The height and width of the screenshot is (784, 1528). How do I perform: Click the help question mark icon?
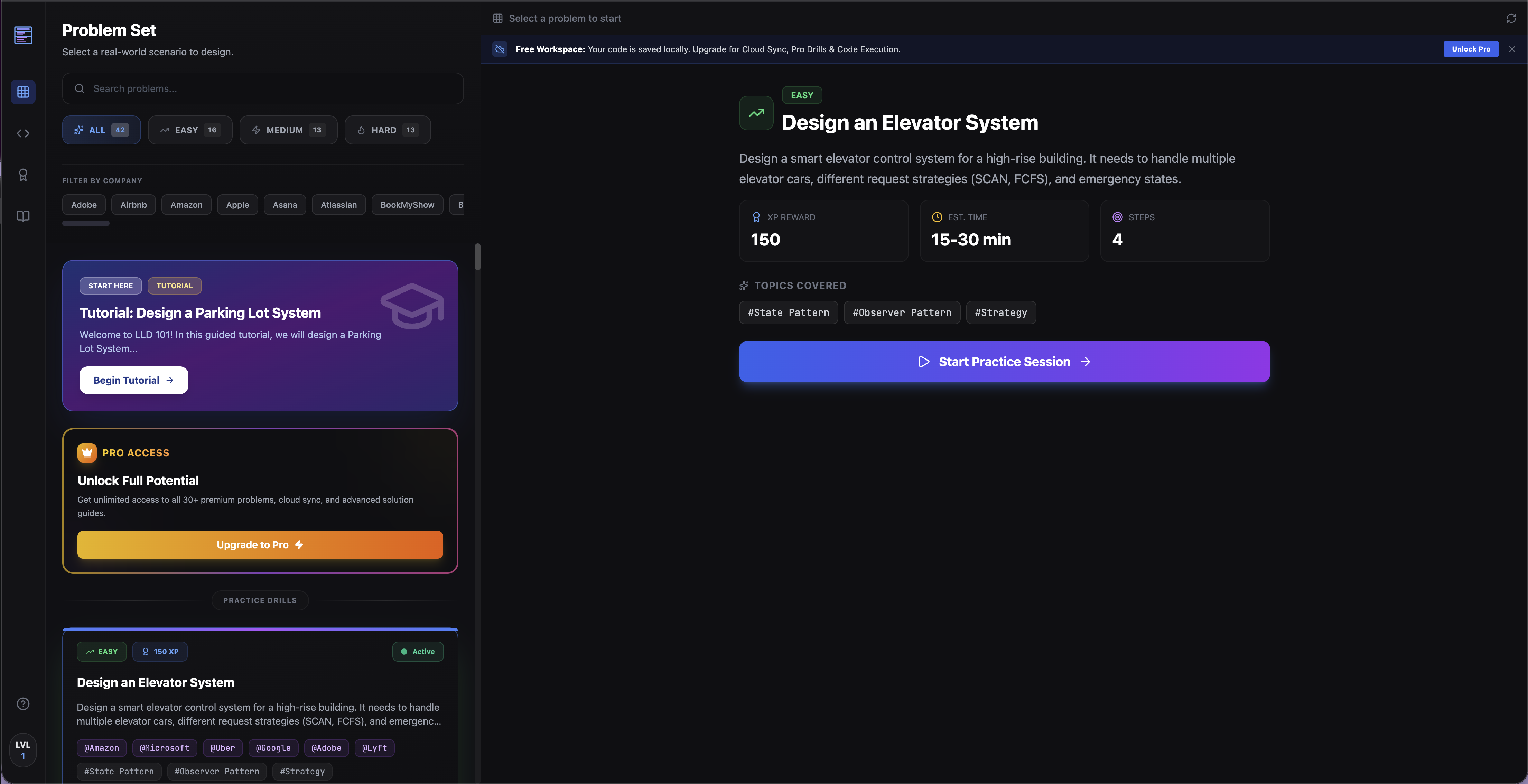point(23,703)
